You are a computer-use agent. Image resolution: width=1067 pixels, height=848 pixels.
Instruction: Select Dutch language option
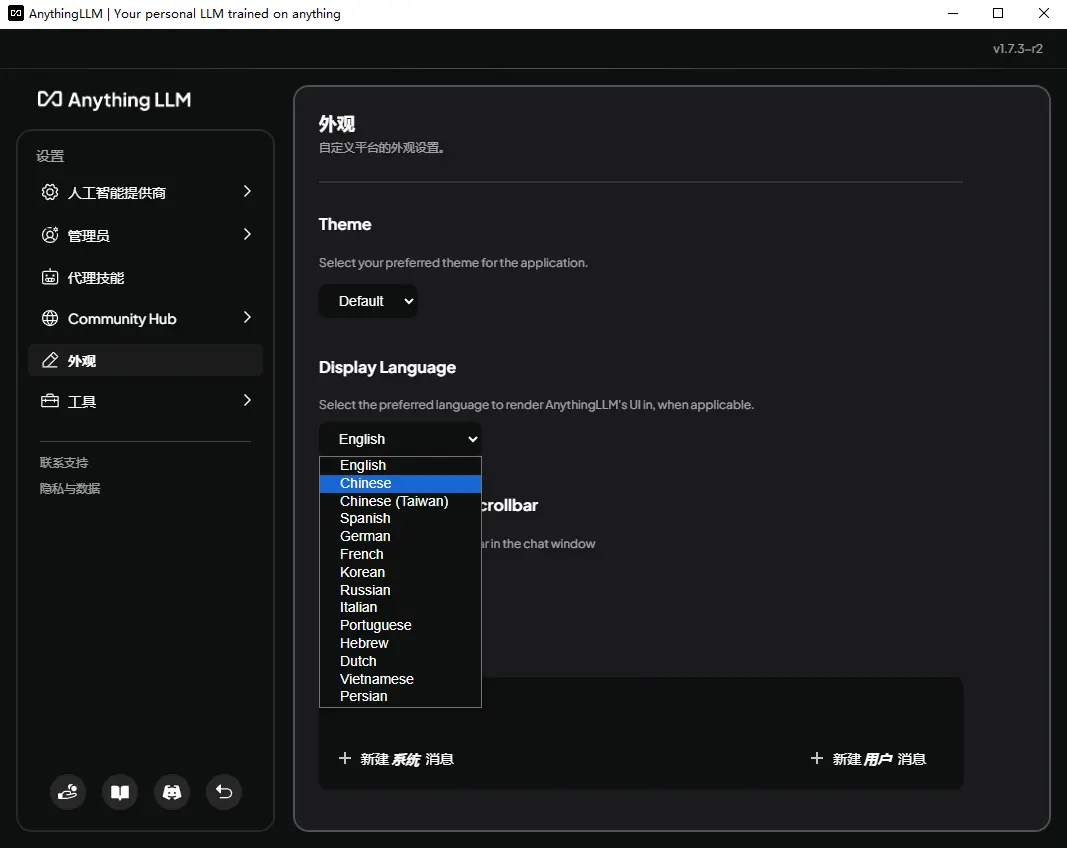pos(400,661)
